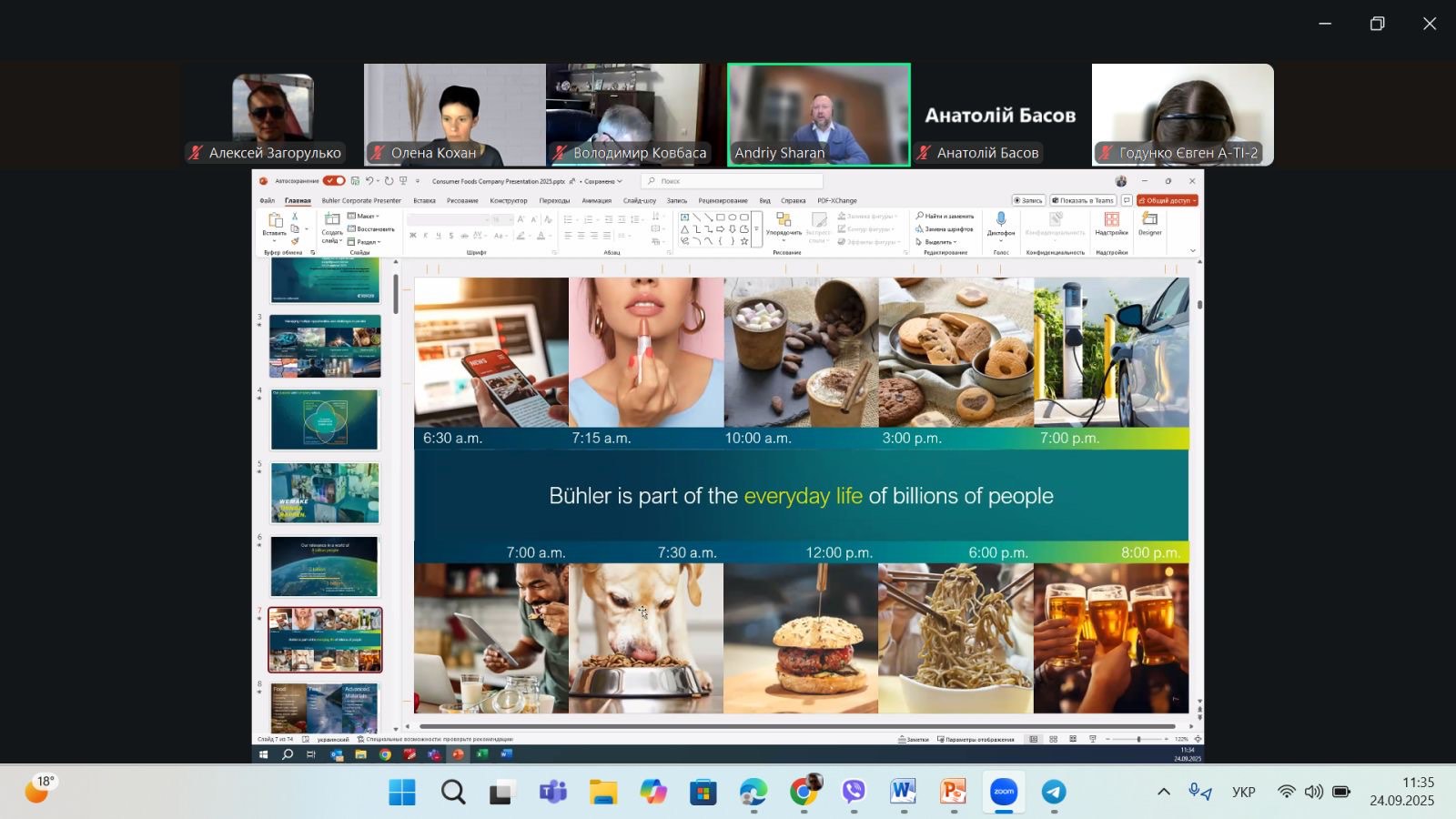
Task: Open the Переходы ribbon tab
Action: point(554,200)
